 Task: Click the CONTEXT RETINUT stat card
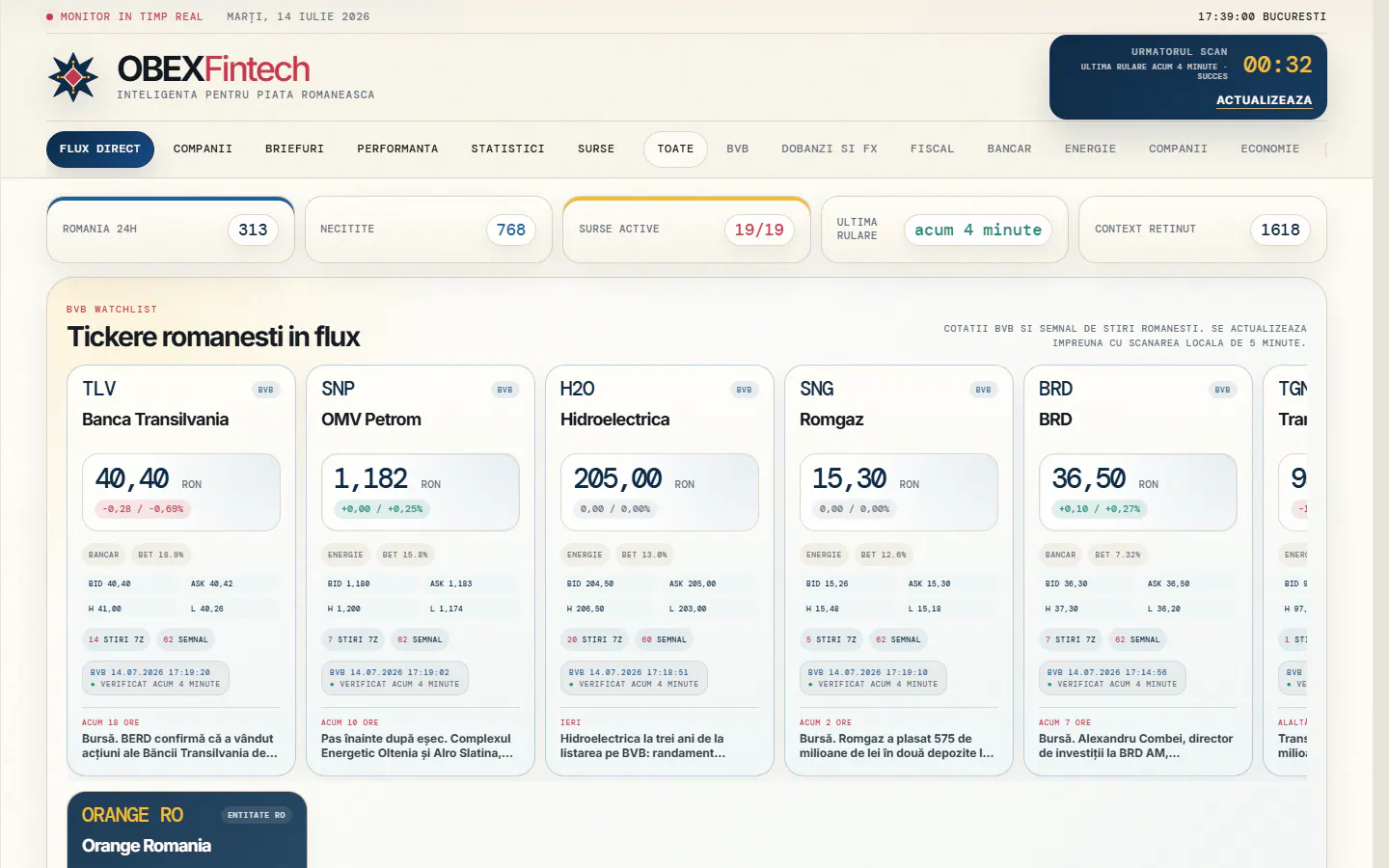(x=1203, y=230)
